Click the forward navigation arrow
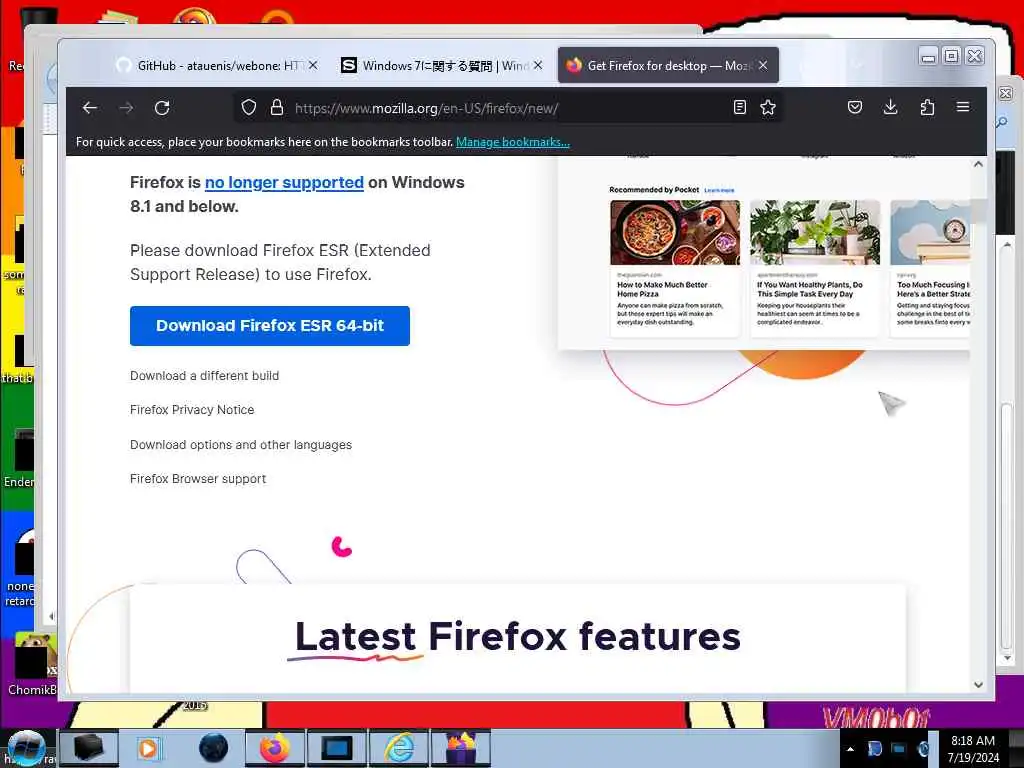Viewport: 1024px width, 768px height. (126, 108)
